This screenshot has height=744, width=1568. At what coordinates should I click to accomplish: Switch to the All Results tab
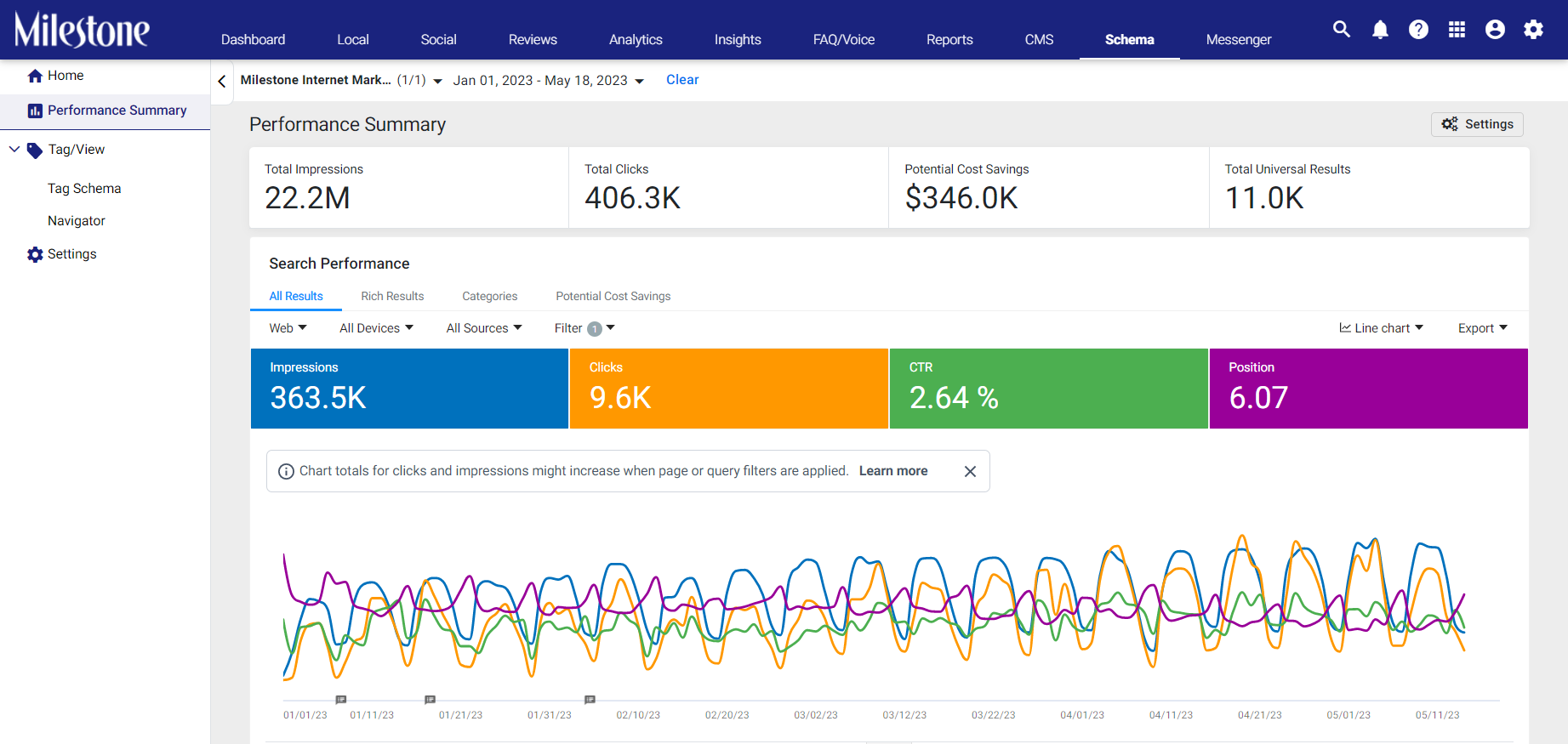coord(296,296)
